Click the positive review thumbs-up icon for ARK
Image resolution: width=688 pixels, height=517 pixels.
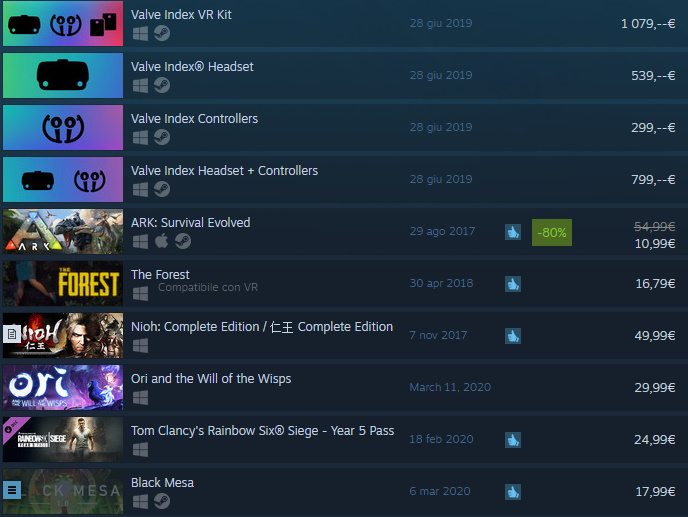[x=512, y=232]
